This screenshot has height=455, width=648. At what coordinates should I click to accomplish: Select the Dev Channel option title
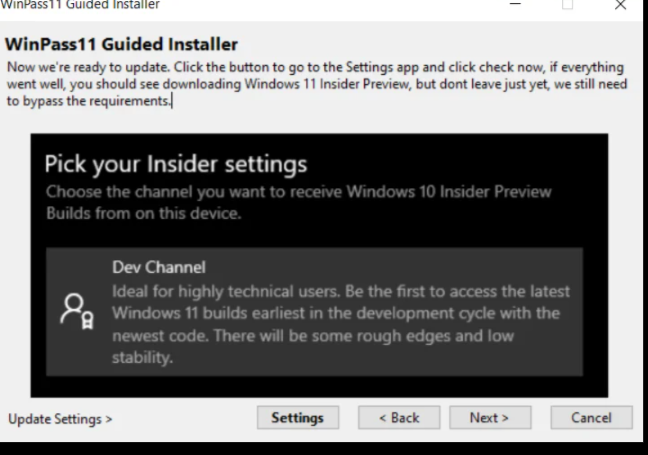click(x=159, y=267)
